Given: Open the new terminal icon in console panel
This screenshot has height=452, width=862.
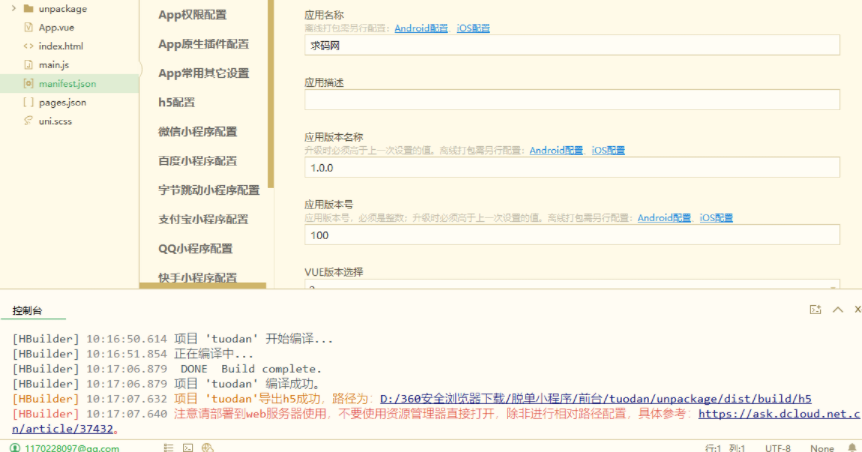Looking at the screenshot, I should click(815, 310).
